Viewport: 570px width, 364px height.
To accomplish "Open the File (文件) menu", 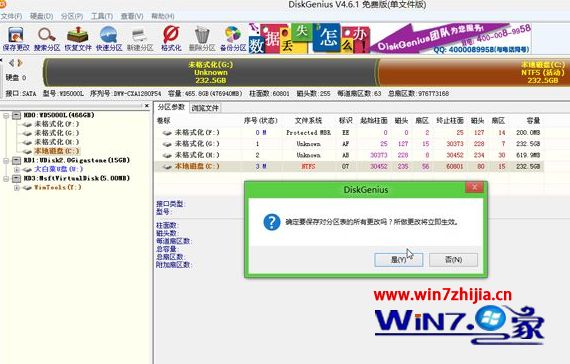I will tap(11, 16).
